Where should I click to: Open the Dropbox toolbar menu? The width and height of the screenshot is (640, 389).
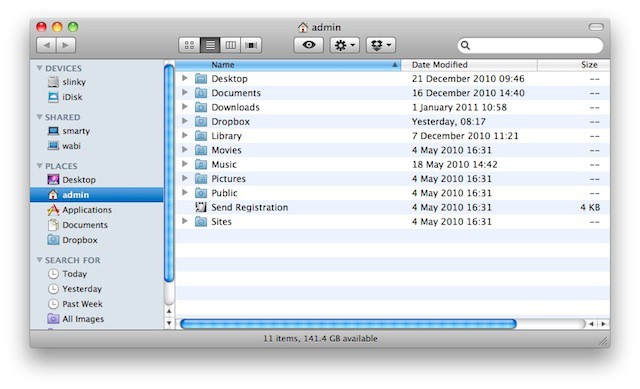[x=380, y=45]
